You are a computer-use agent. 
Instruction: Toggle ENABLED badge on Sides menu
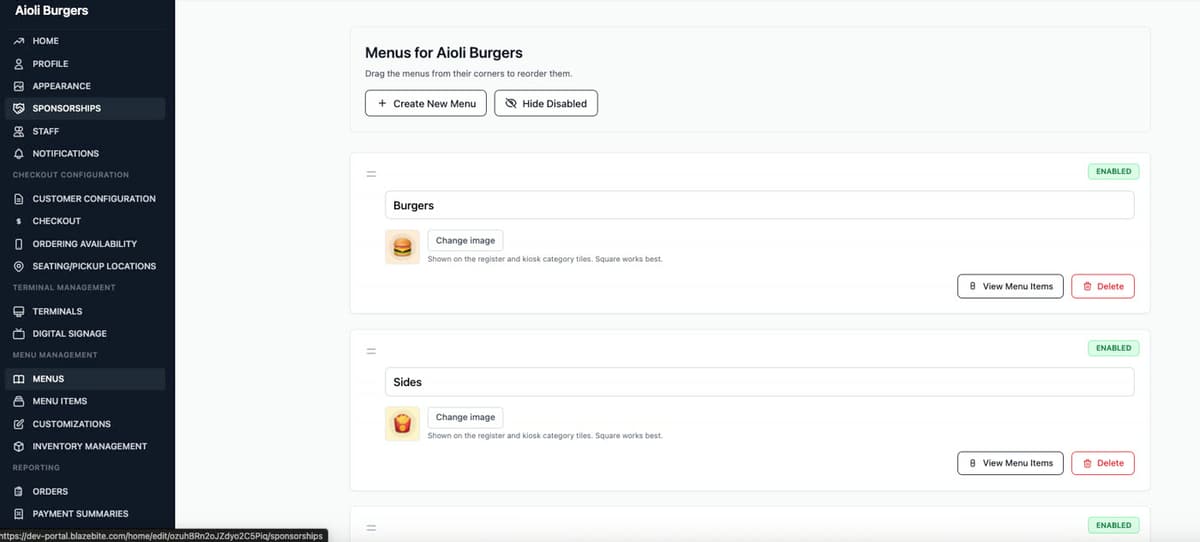click(x=1113, y=348)
